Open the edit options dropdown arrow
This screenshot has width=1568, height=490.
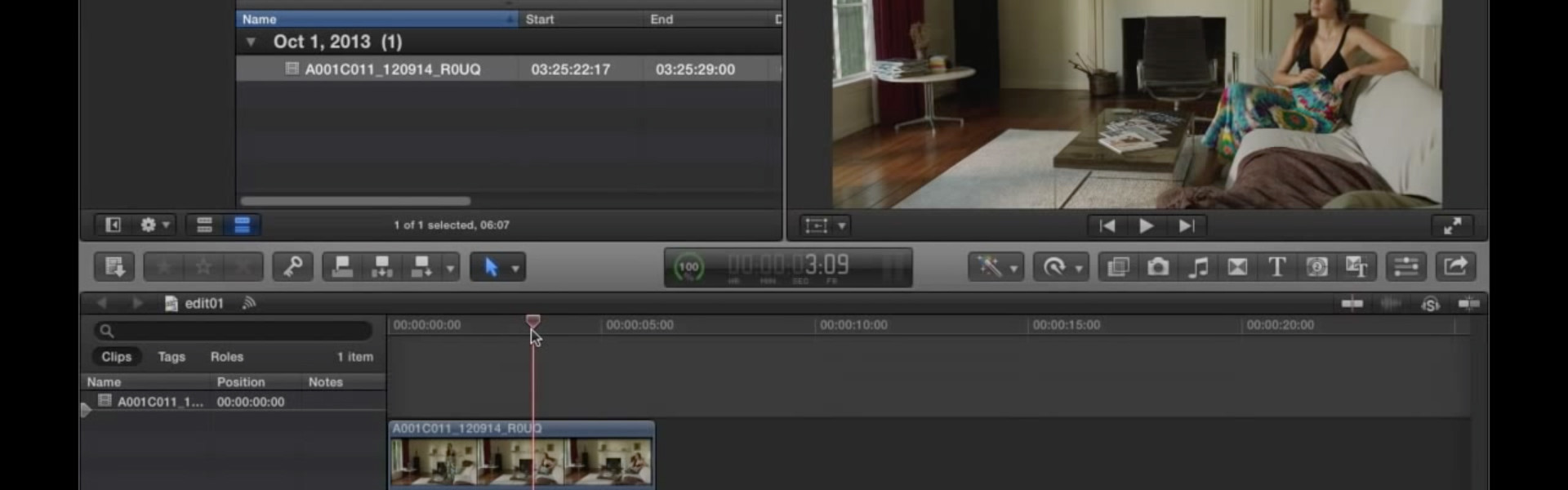(x=450, y=268)
